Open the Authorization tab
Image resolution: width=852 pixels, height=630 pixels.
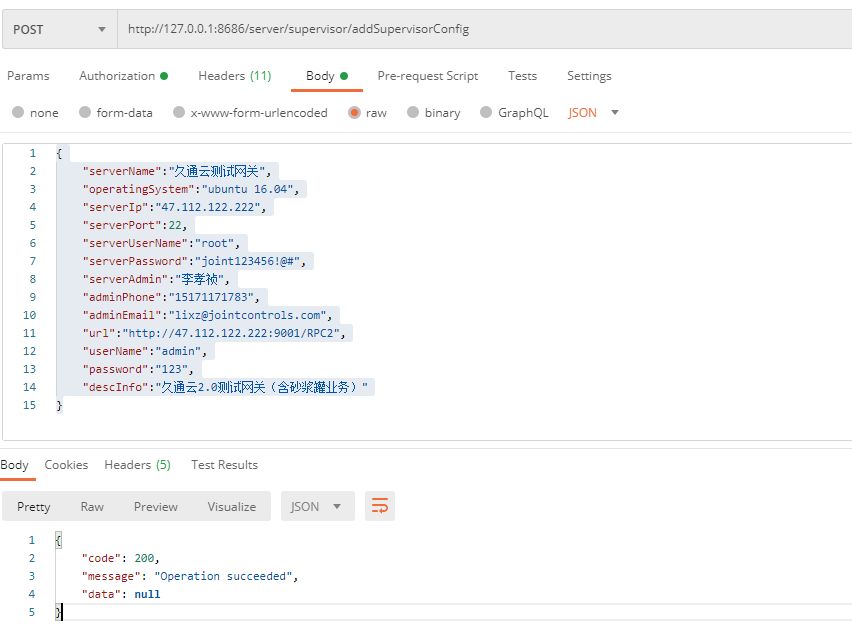[122, 76]
